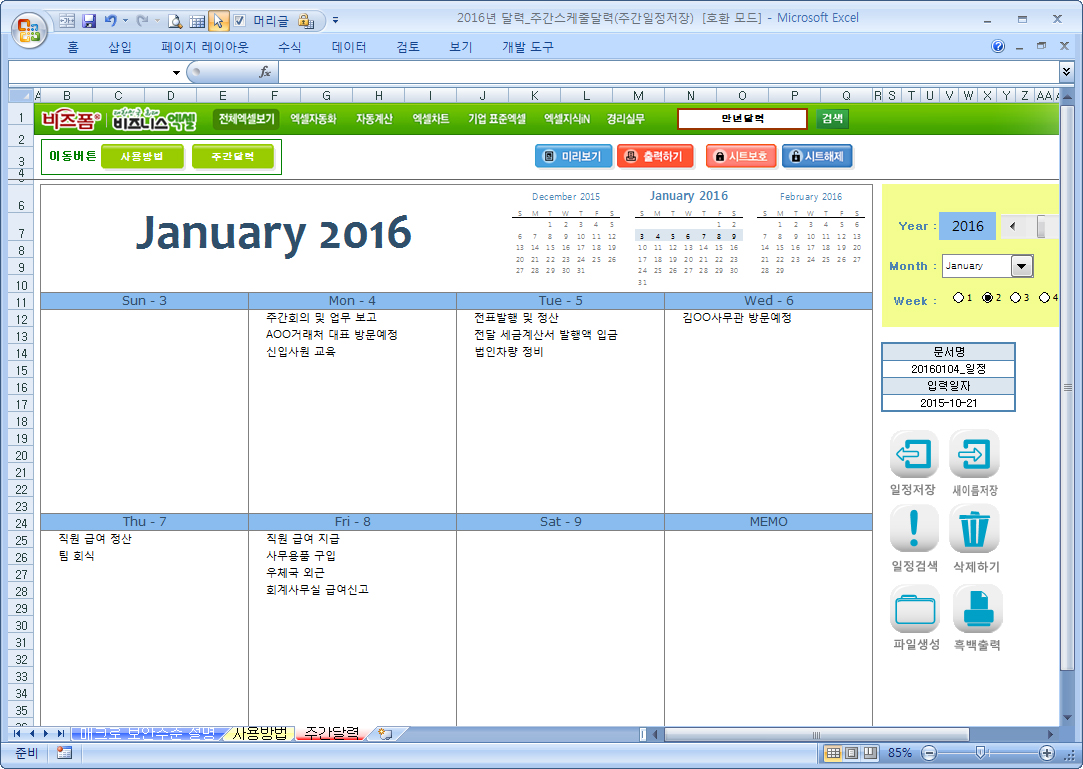
Task: Click the 시트보호 protect sheet button
Action: pos(741,156)
